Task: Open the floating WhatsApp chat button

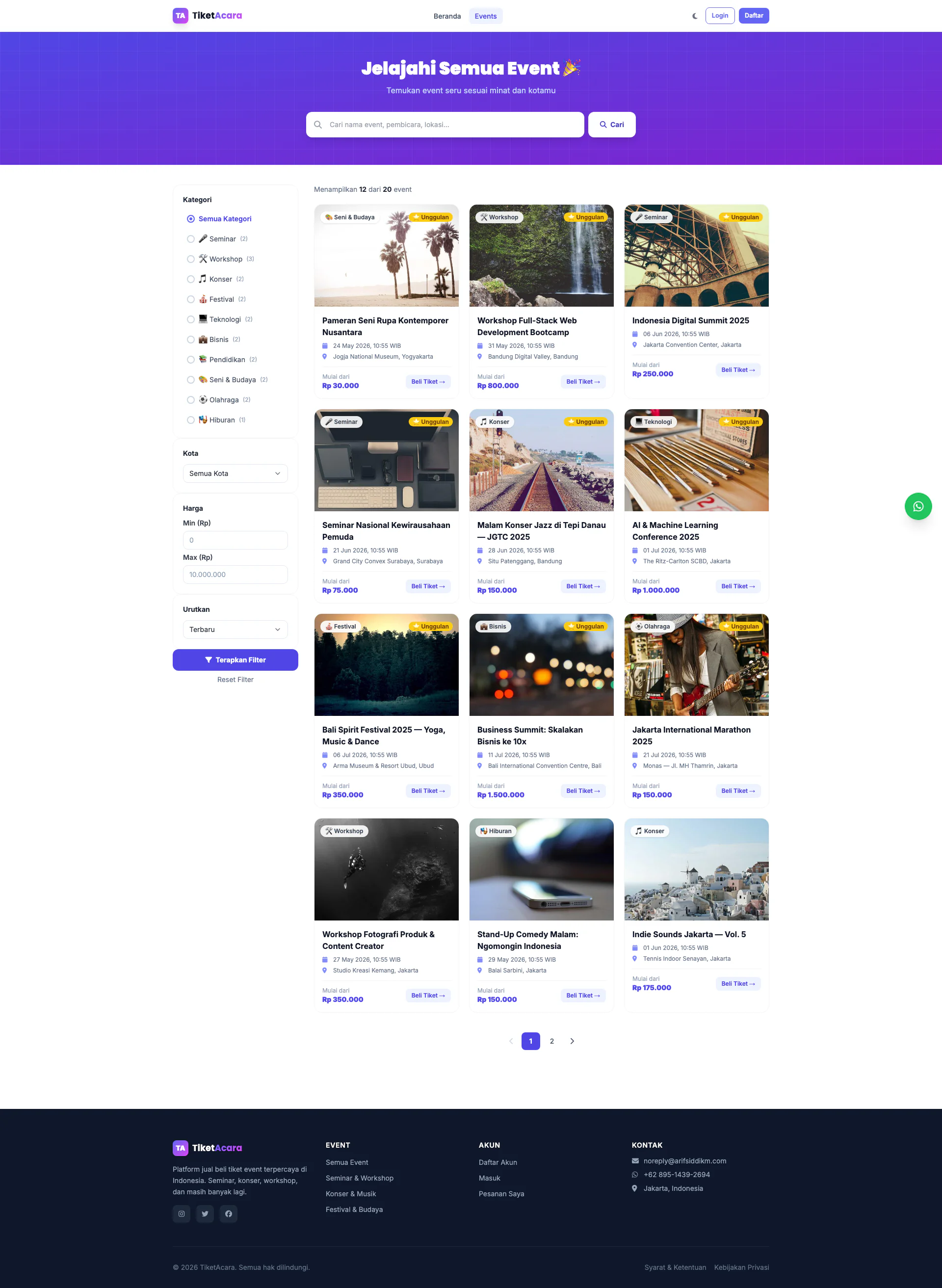Action: pyautogui.click(x=918, y=506)
